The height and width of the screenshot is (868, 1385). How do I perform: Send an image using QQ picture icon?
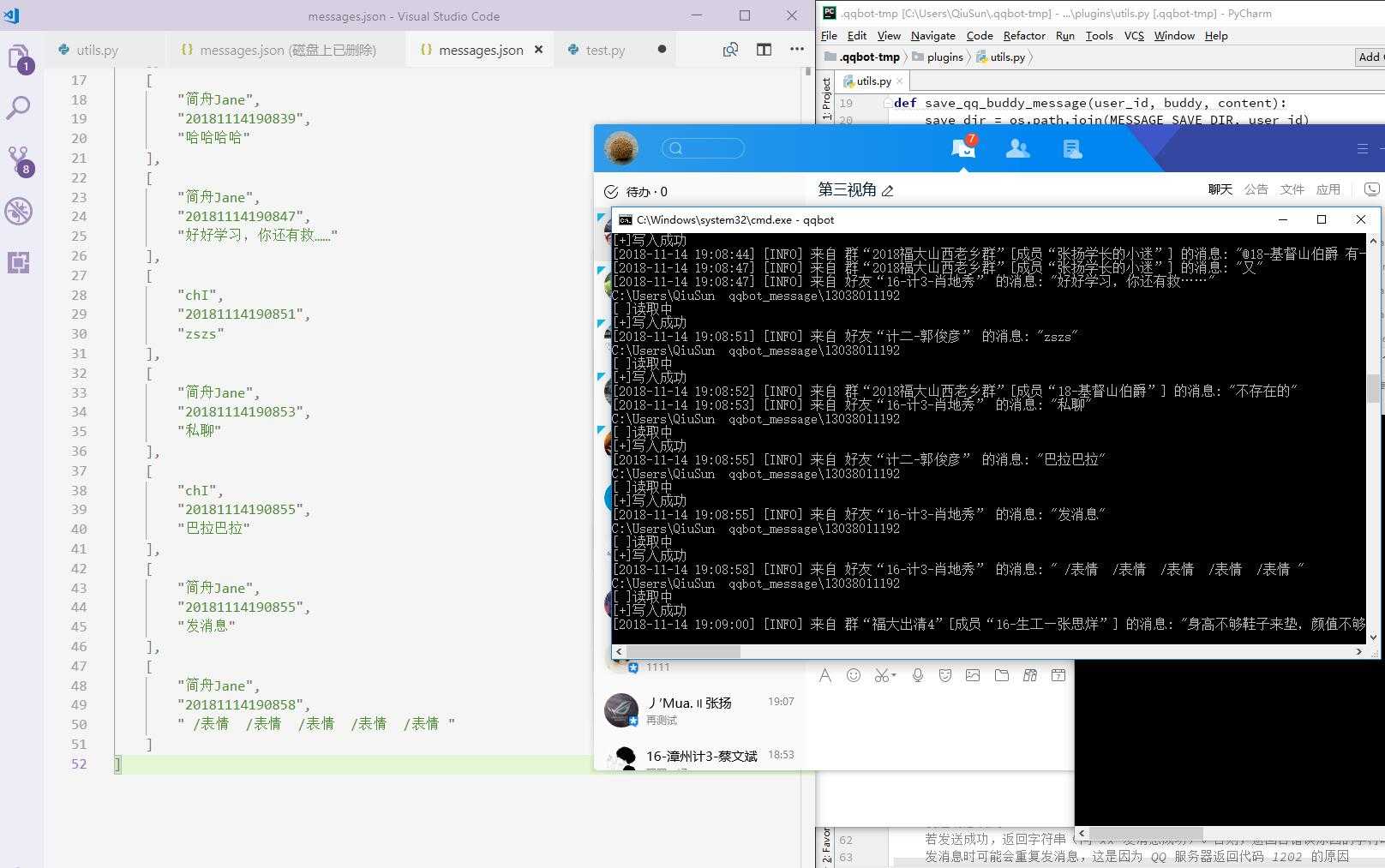[973, 675]
